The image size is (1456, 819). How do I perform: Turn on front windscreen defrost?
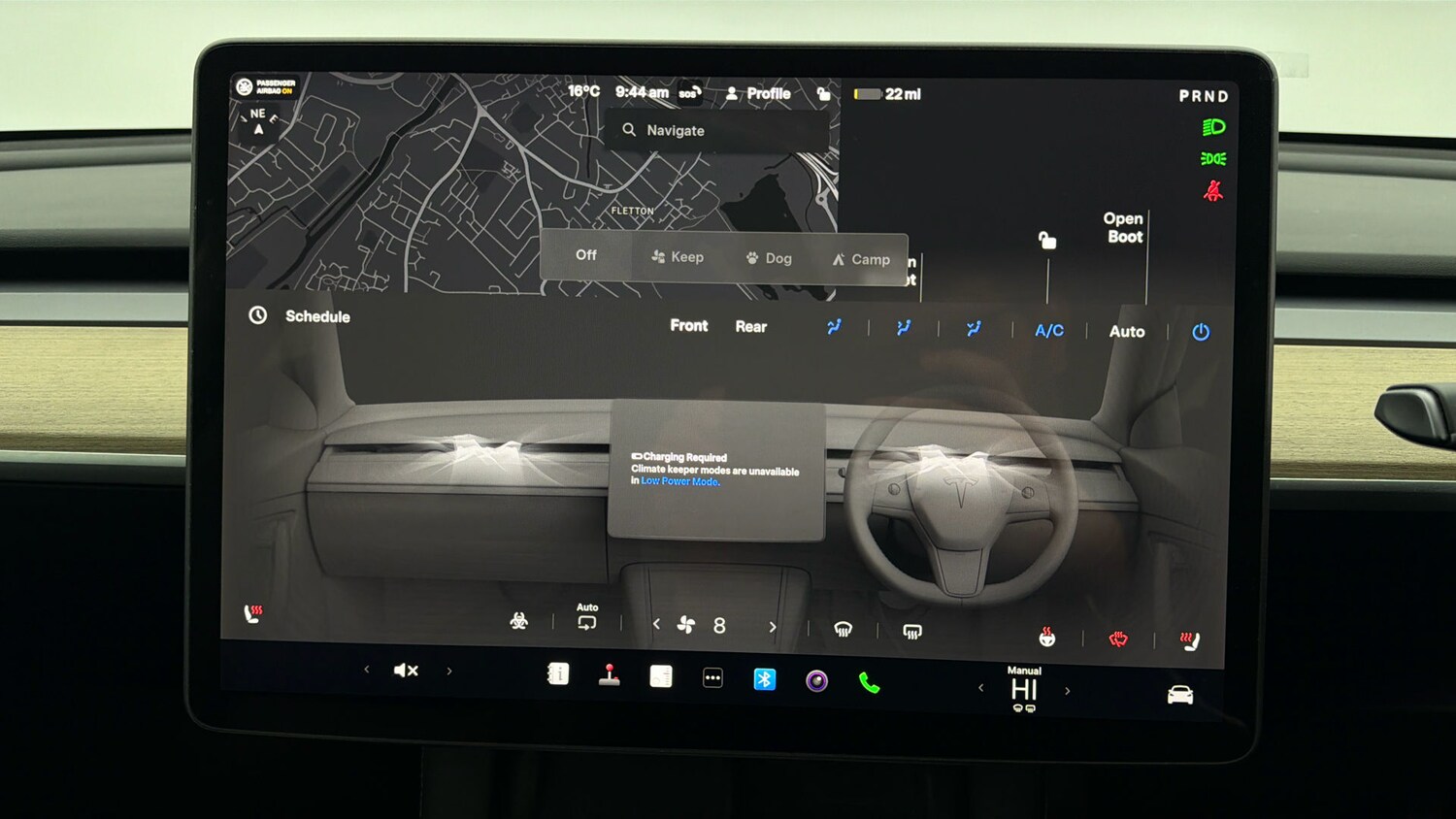(x=844, y=629)
